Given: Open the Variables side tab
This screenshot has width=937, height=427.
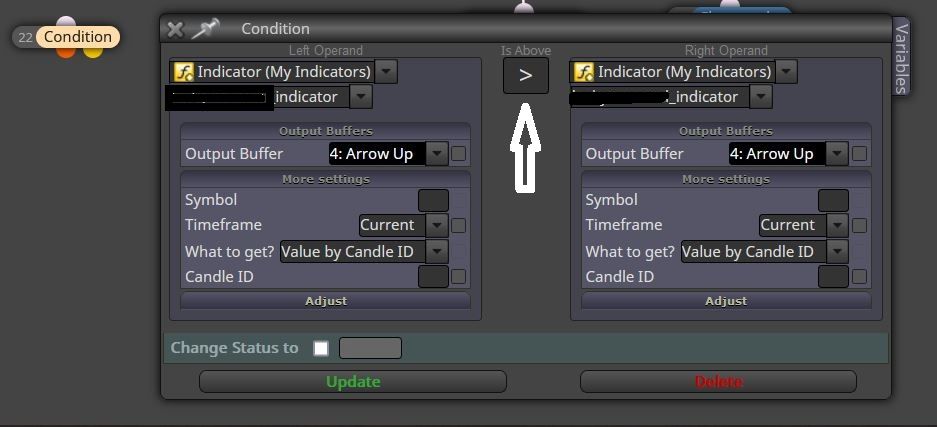Looking at the screenshot, I should [901, 59].
